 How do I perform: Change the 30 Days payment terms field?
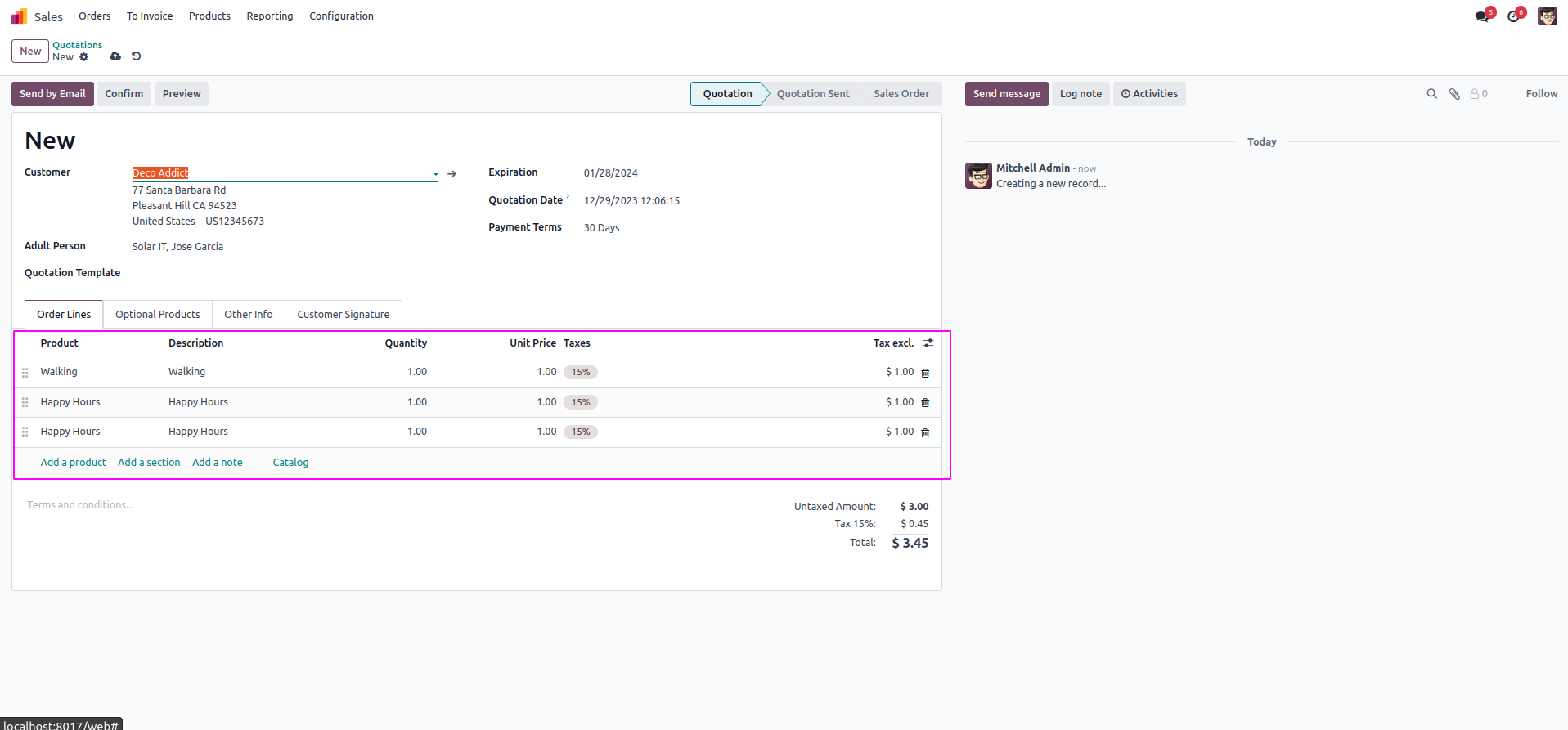(601, 228)
